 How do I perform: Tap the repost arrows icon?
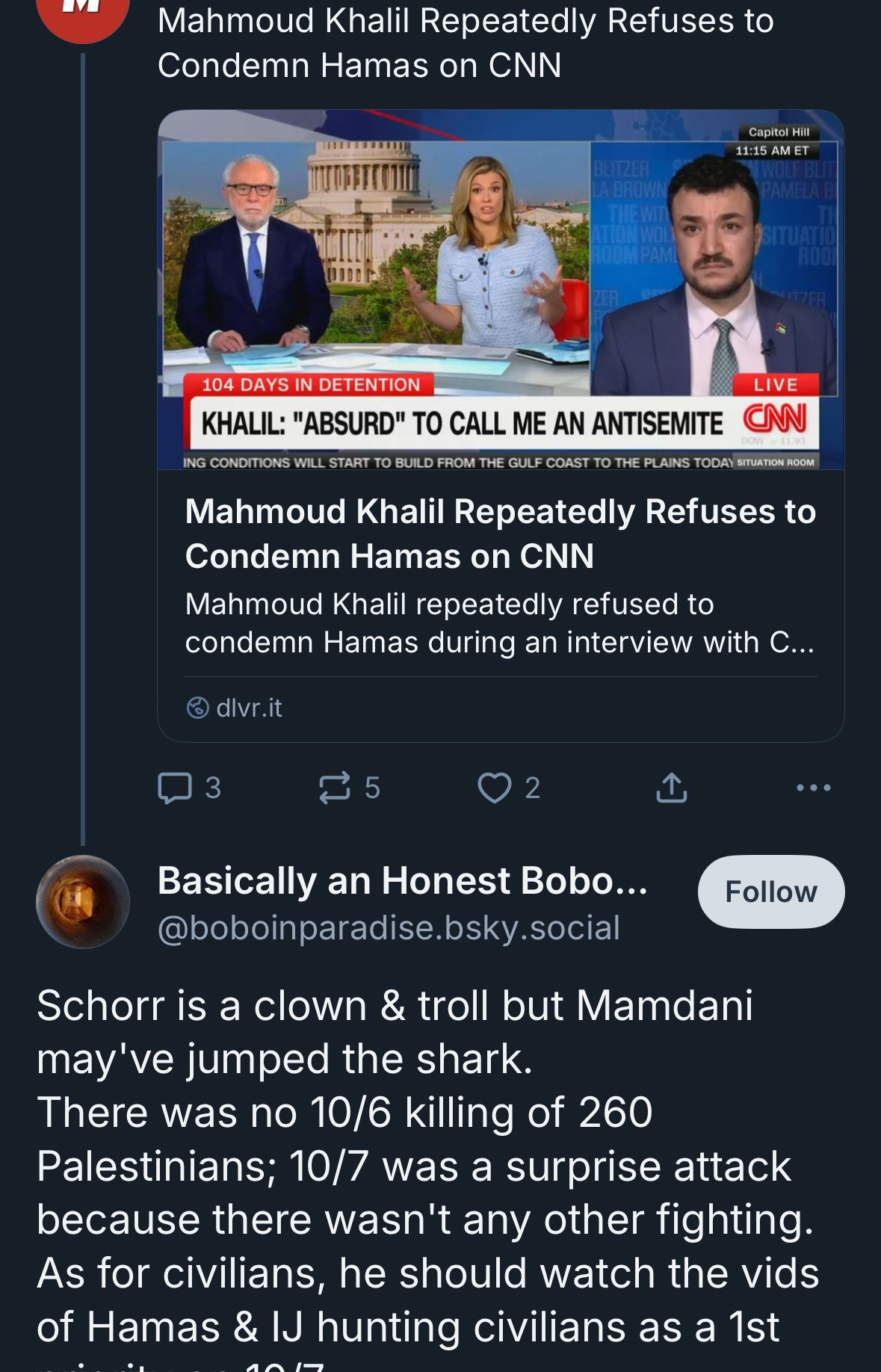tap(334, 788)
